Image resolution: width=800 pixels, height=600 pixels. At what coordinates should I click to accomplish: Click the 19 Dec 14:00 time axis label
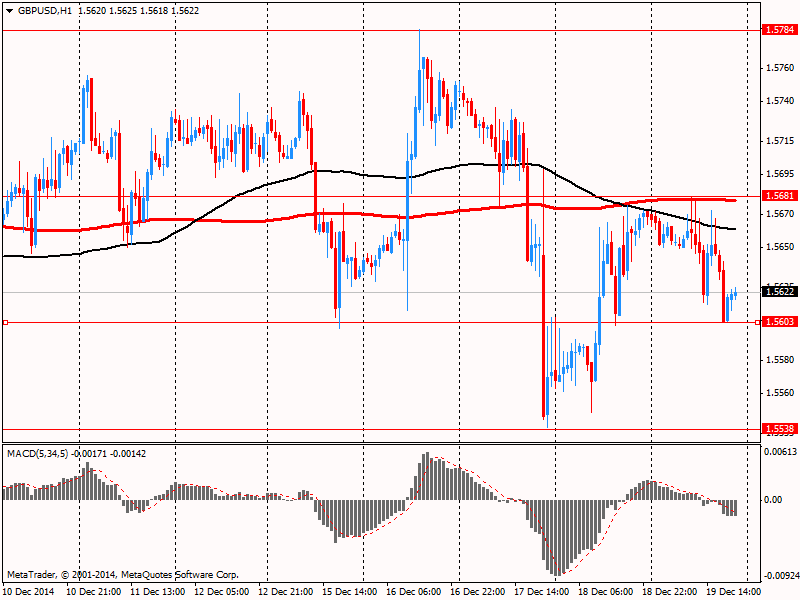coord(734,591)
